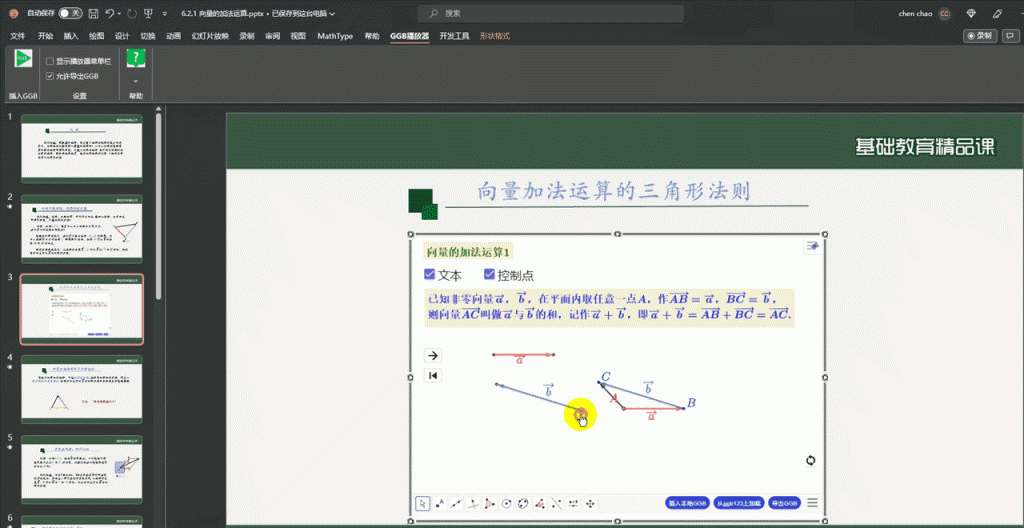Select slide 1 thumbnail
Image resolution: width=1024 pixels, height=528 pixels.
(82, 148)
